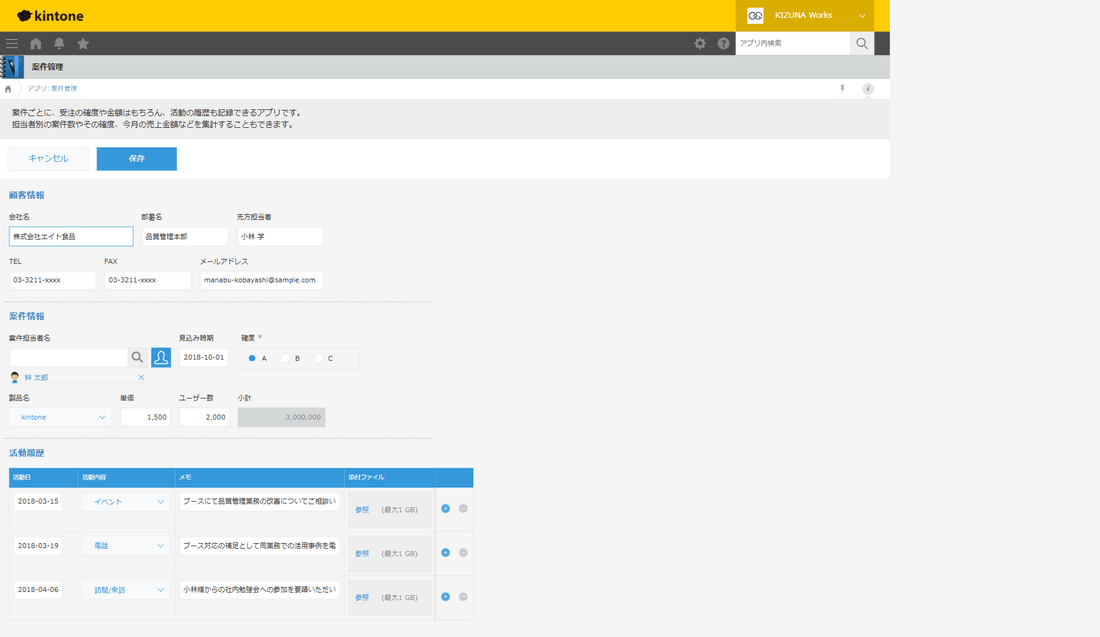
Task: Click the search magnifier button in header
Action: pos(862,43)
